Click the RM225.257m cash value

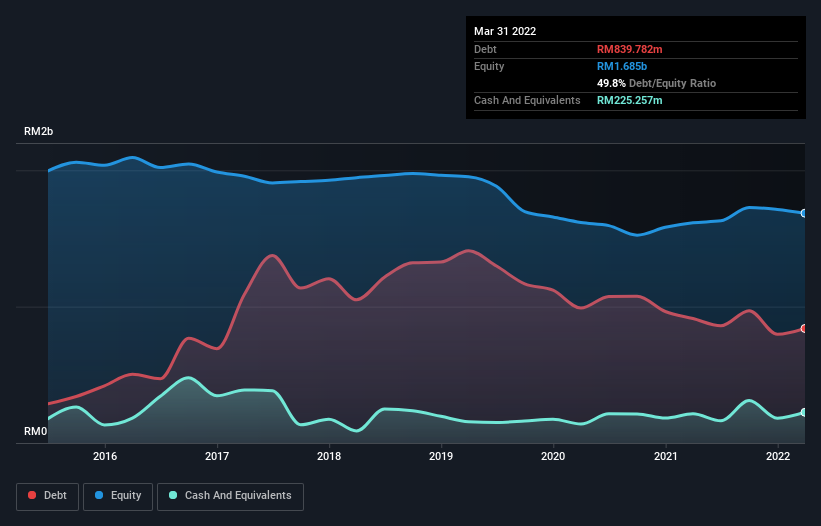629,100
